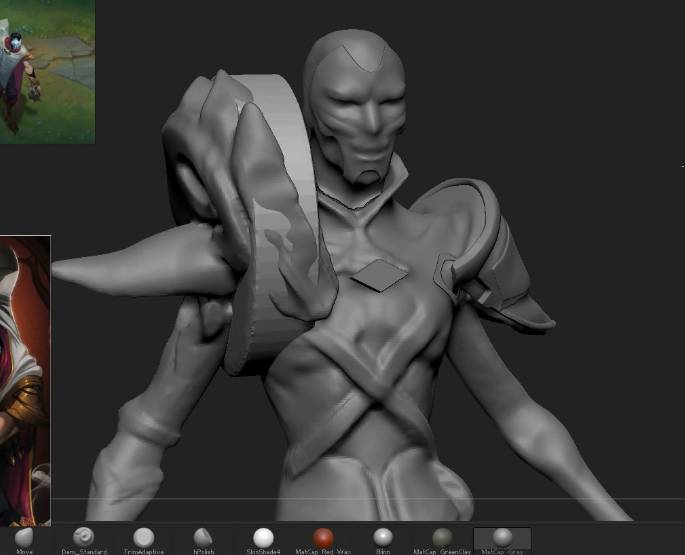The image size is (685, 555).
Task: Click the hooded character splash-art reference
Action: point(25,380)
